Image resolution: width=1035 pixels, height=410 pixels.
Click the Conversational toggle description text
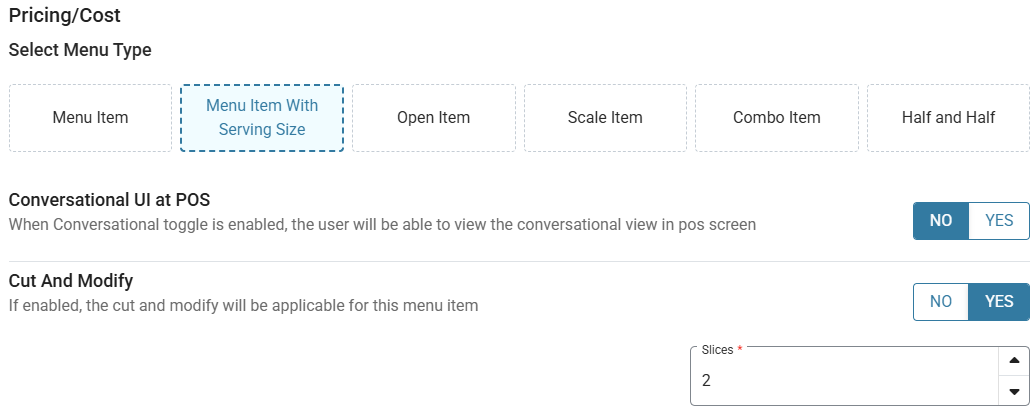(x=382, y=224)
